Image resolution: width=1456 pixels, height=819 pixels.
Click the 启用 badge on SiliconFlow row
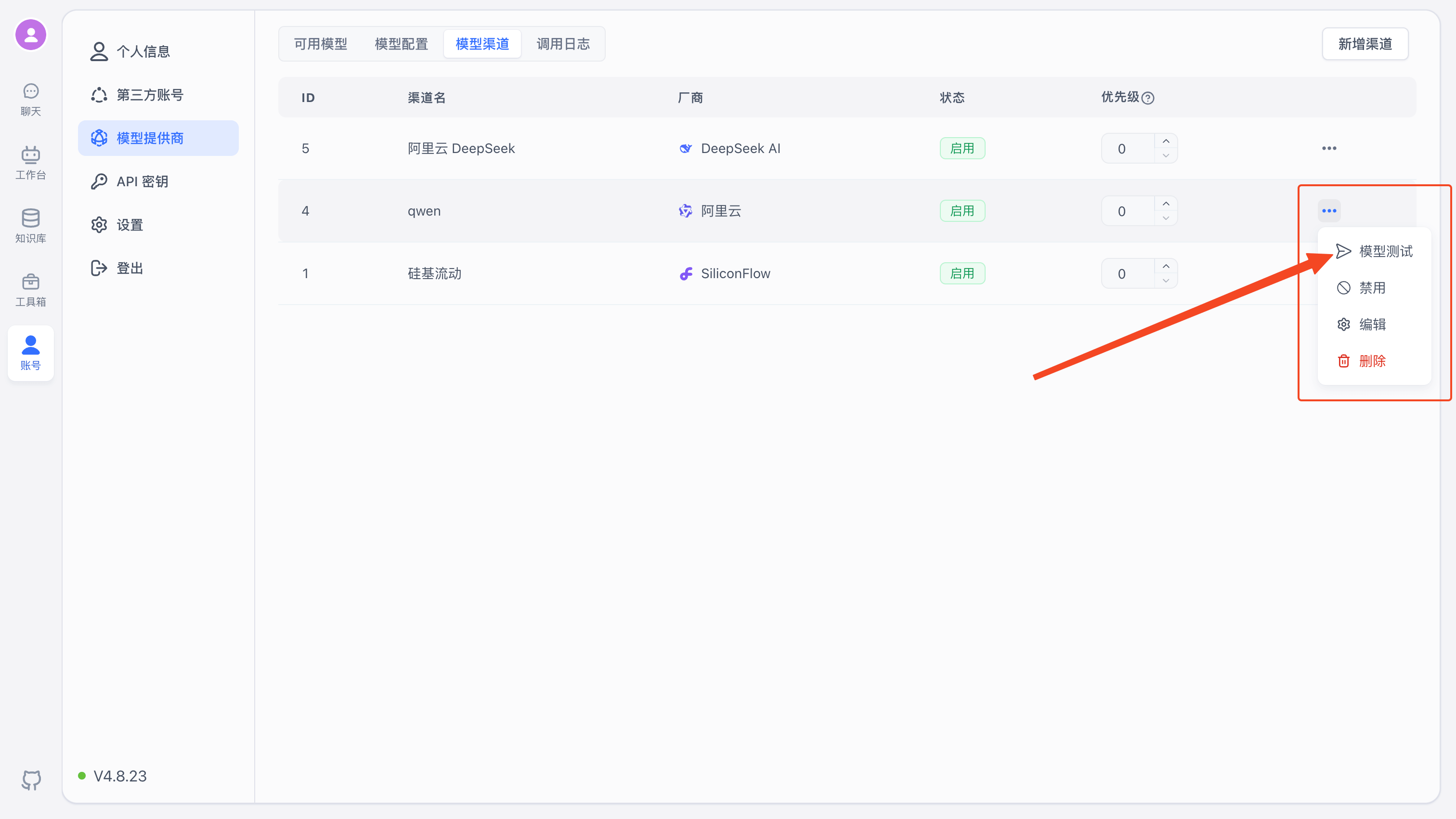pyautogui.click(x=962, y=273)
